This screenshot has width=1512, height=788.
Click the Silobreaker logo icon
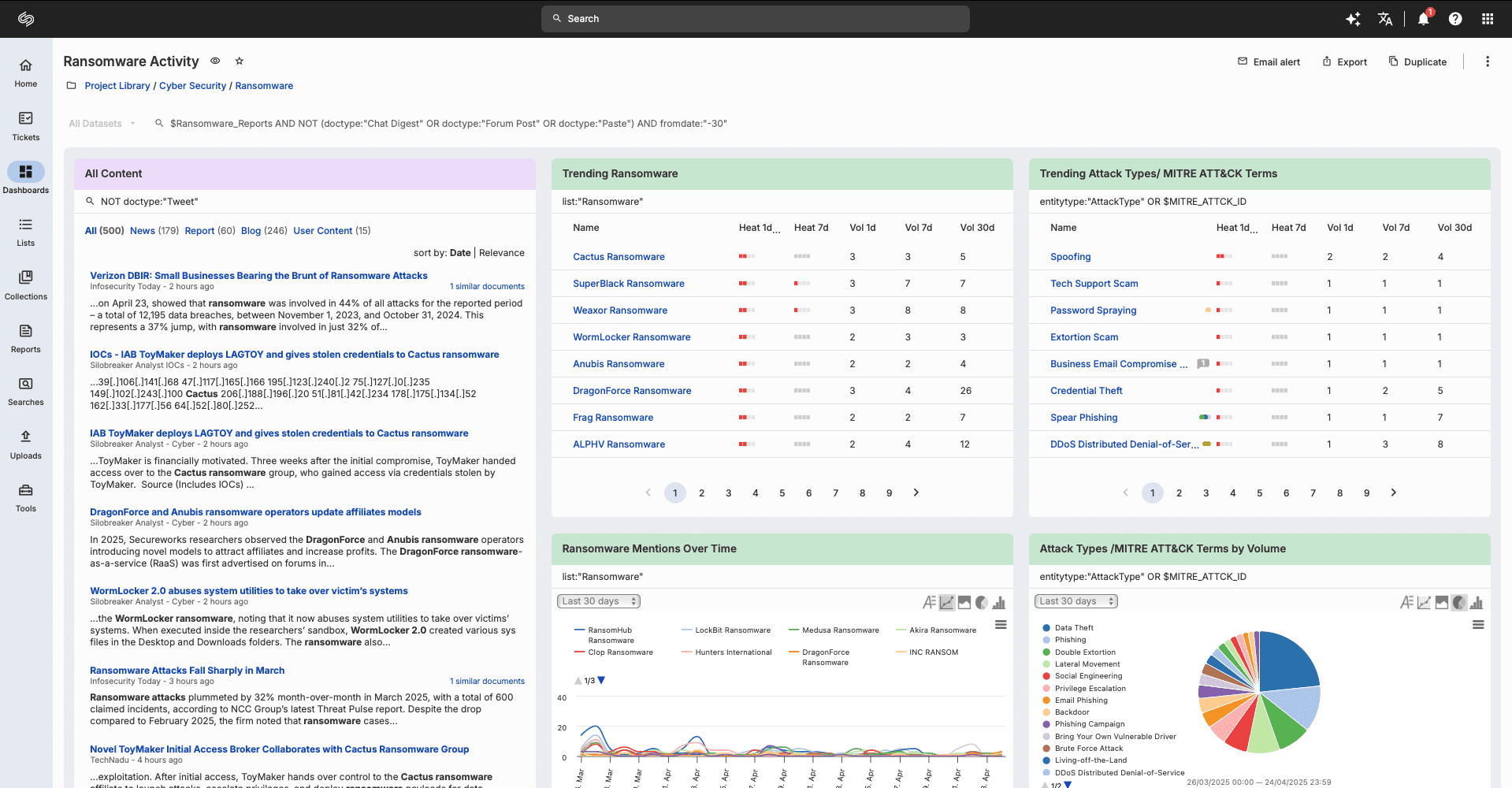click(x=26, y=19)
